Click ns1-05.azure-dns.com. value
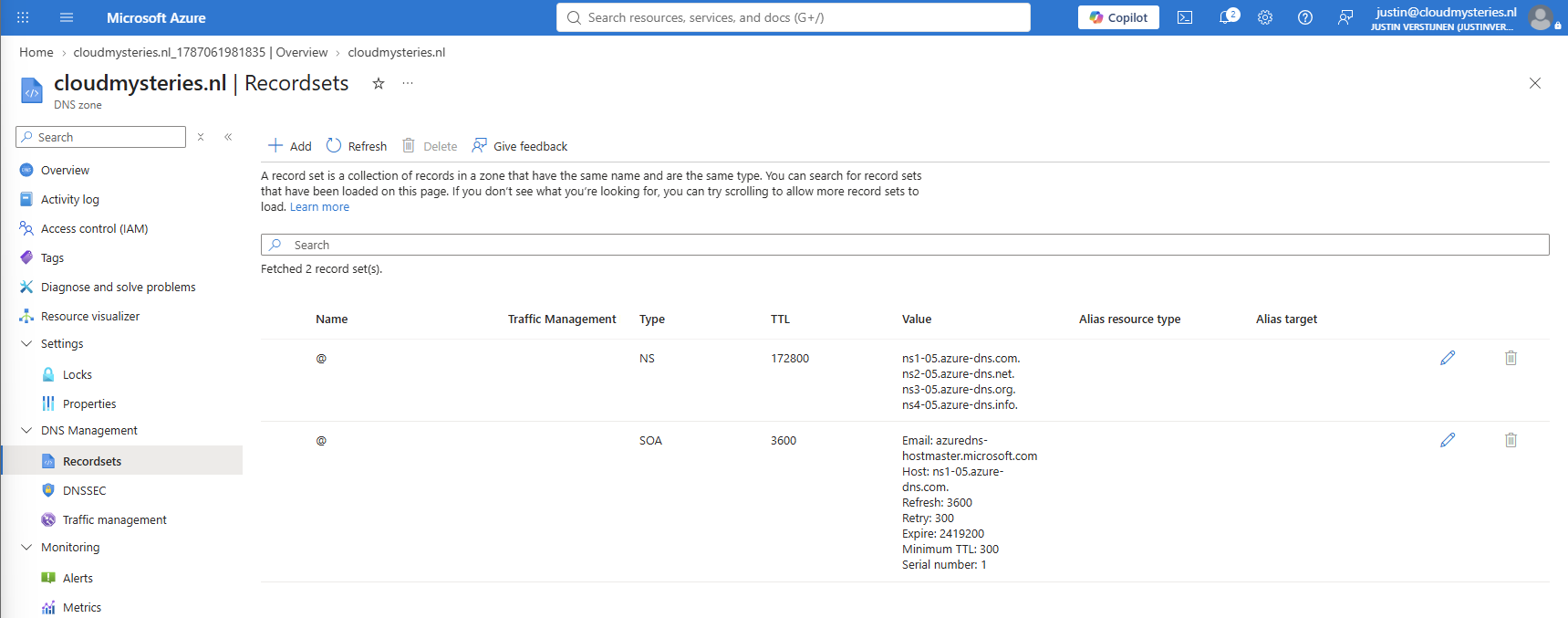 pos(961,359)
